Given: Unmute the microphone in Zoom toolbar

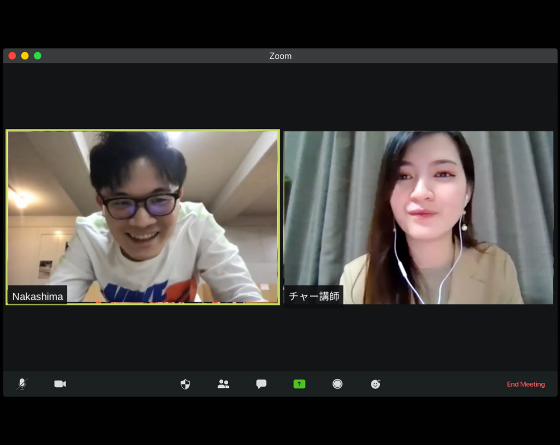Looking at the screenshot, I should coord(22,384).
